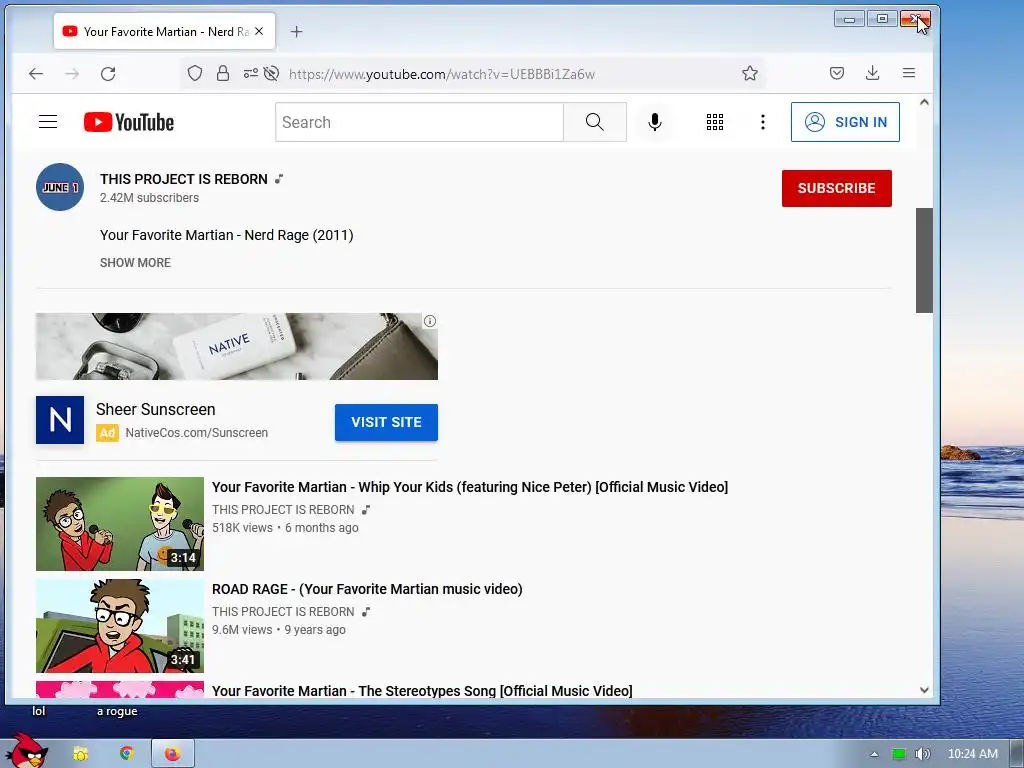Open the YouTube guide hamburger menu
This screenshot has height=768, width=1024.
click(48, 121)
